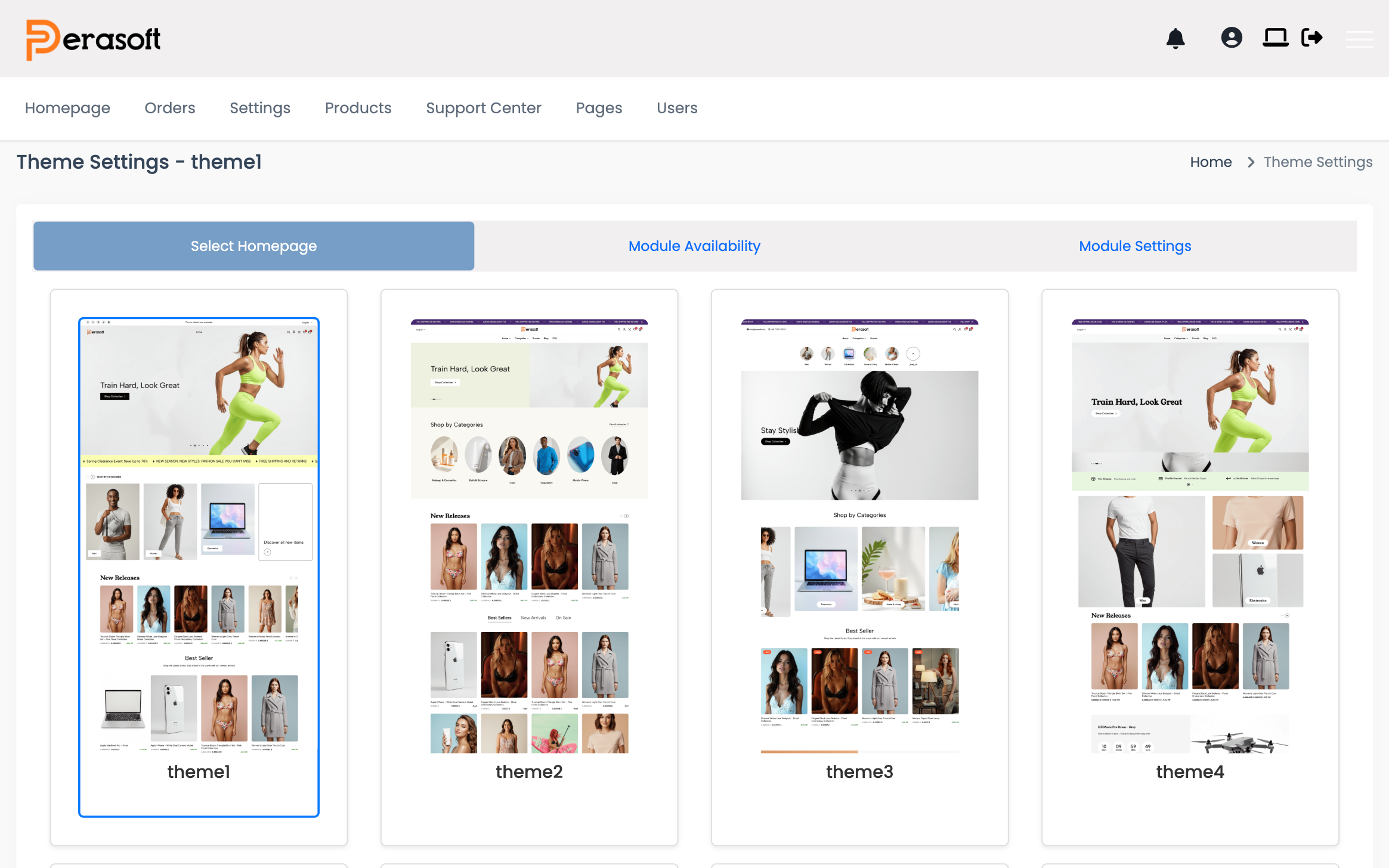1389x868 pixels.
Task: Open the Pages menu
Action: coord(599,108)
